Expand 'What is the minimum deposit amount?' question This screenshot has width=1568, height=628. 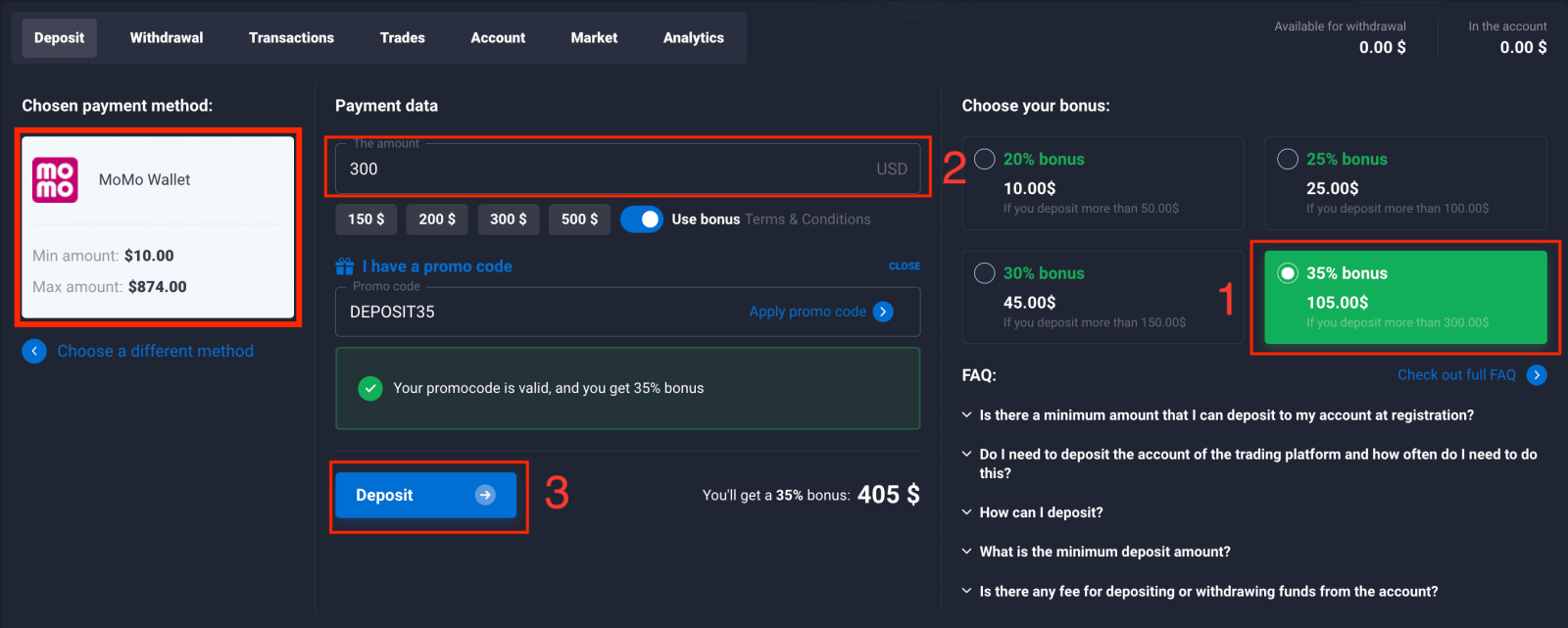coord(1104,552)
